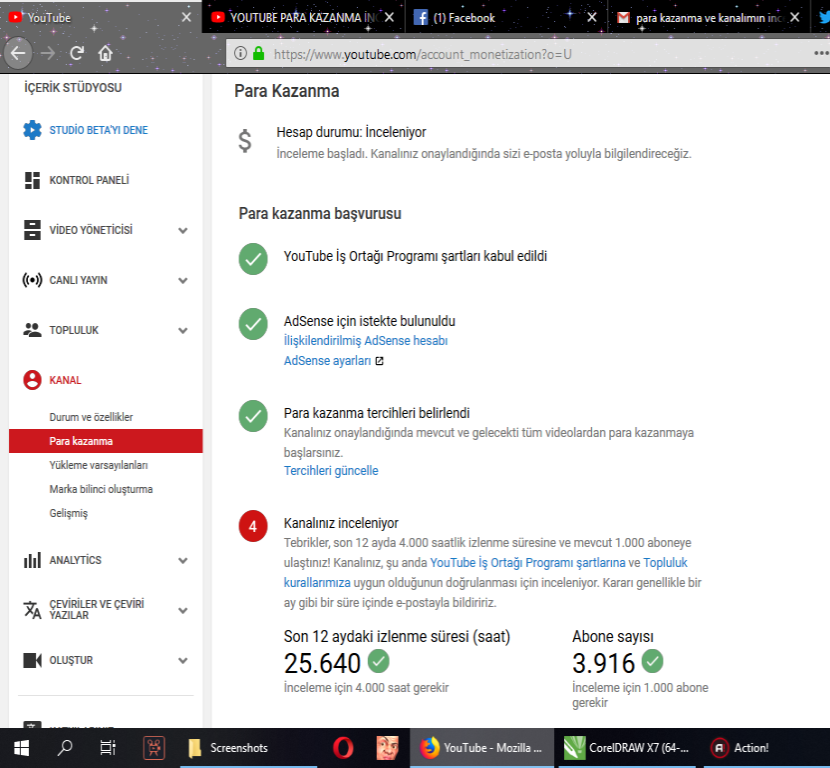View site info via the info icon
This screenshot has height=768, width=830.
pos(240,53)
